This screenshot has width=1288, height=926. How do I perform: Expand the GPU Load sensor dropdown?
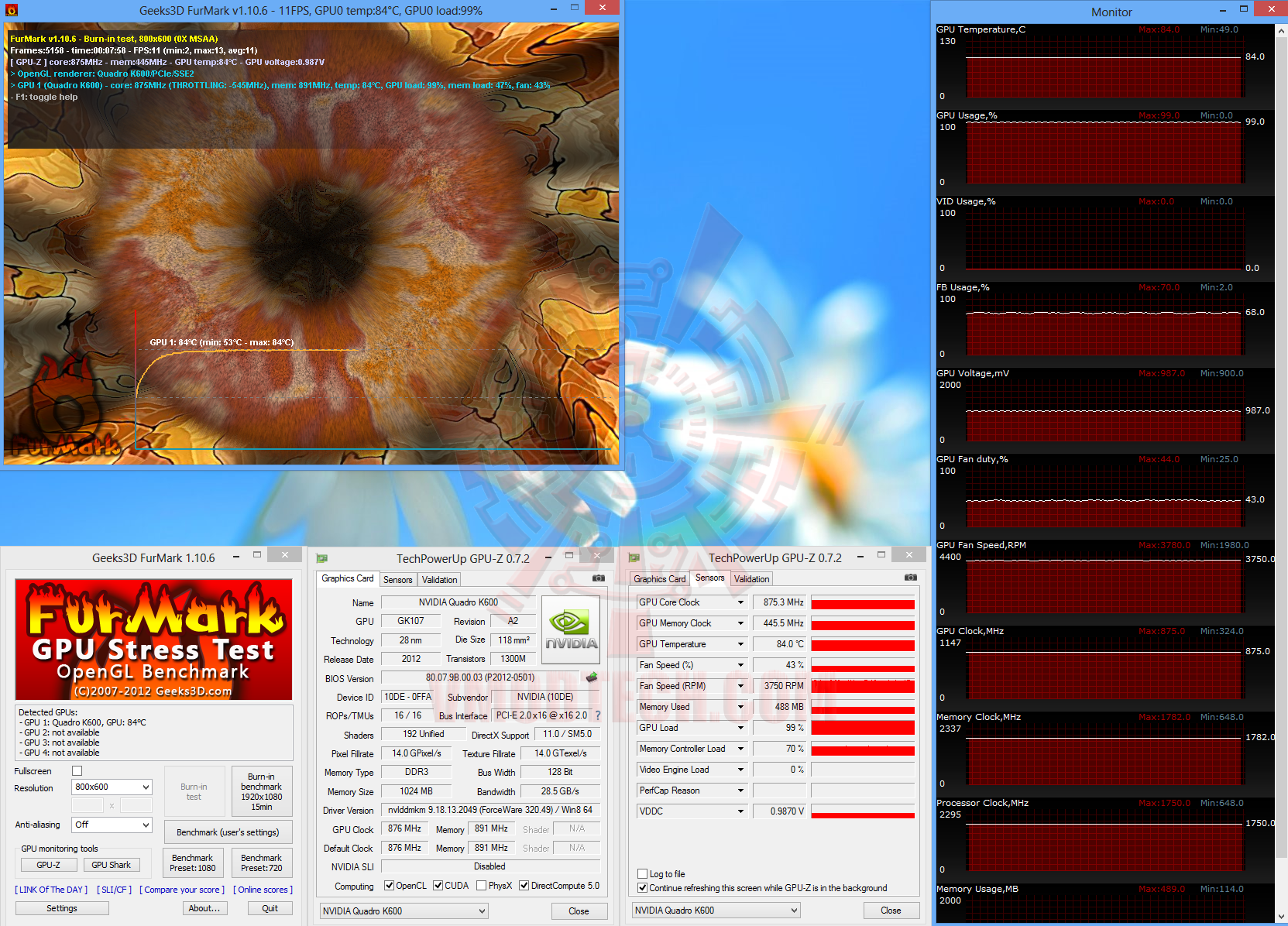(x=740, y=728)
